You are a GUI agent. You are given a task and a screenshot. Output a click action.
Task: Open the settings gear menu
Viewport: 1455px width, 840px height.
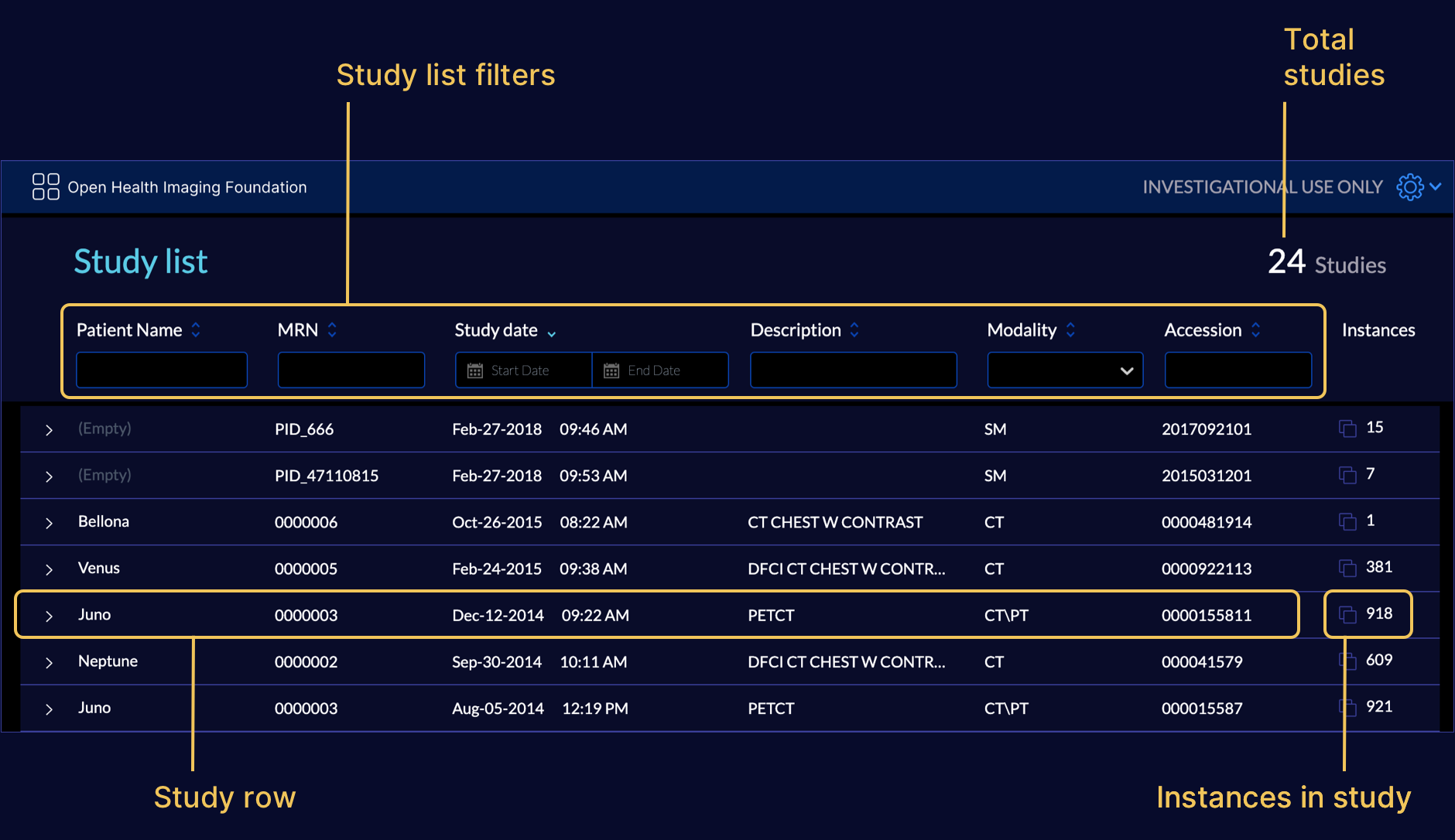point(1412,186)
